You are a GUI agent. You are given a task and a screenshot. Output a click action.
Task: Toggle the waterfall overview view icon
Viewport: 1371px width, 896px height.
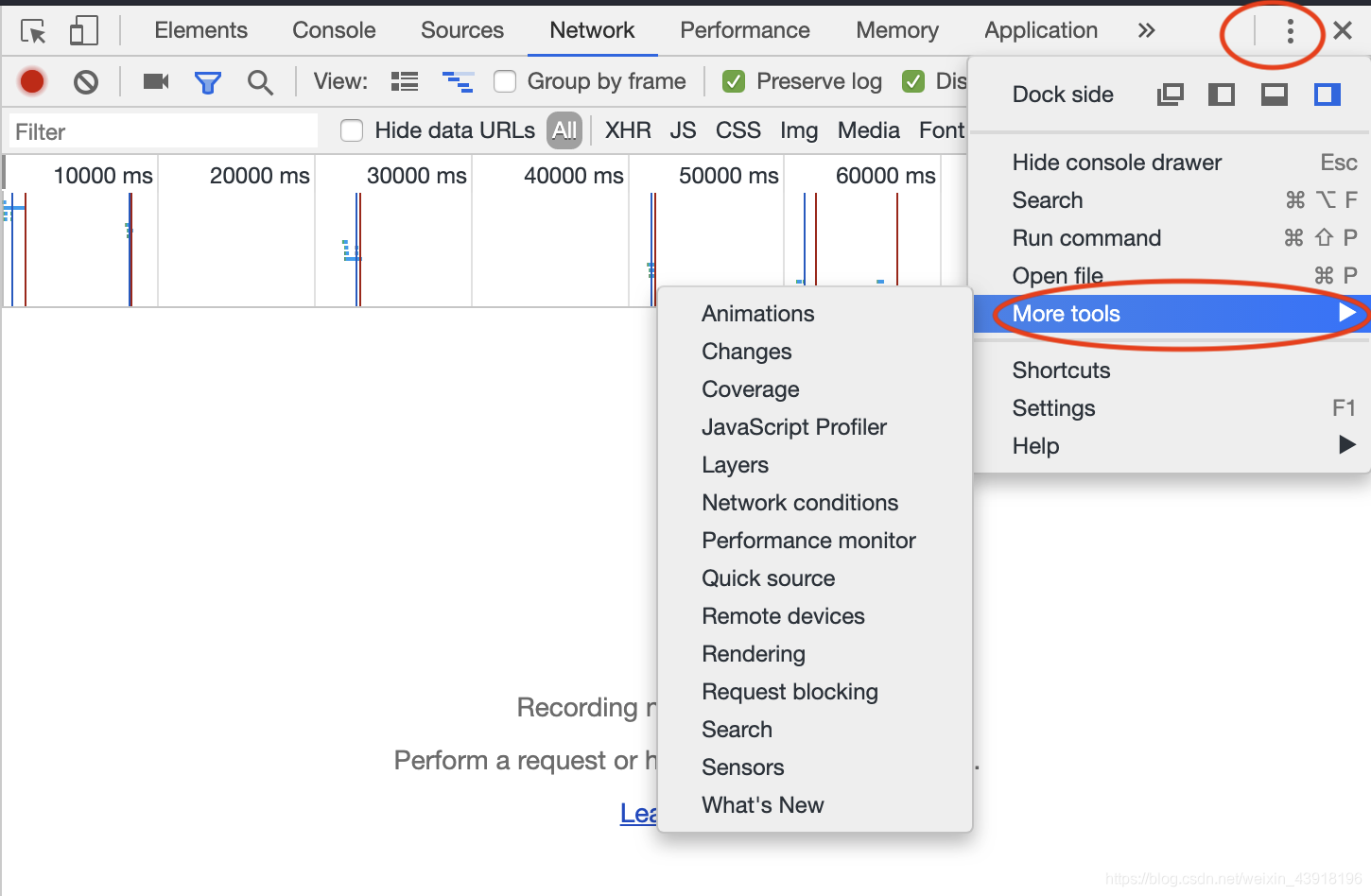pyautogui.click(x=459, y=82)
